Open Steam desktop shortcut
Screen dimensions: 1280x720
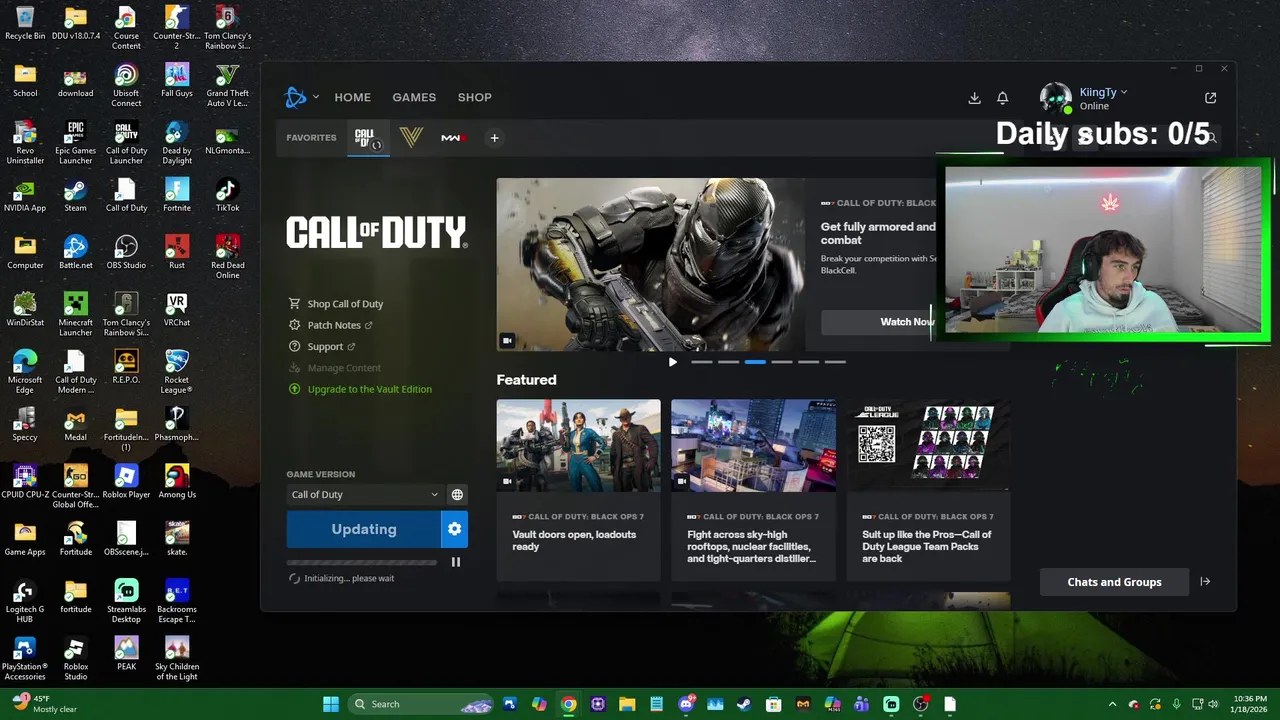(x=75, y=194)
